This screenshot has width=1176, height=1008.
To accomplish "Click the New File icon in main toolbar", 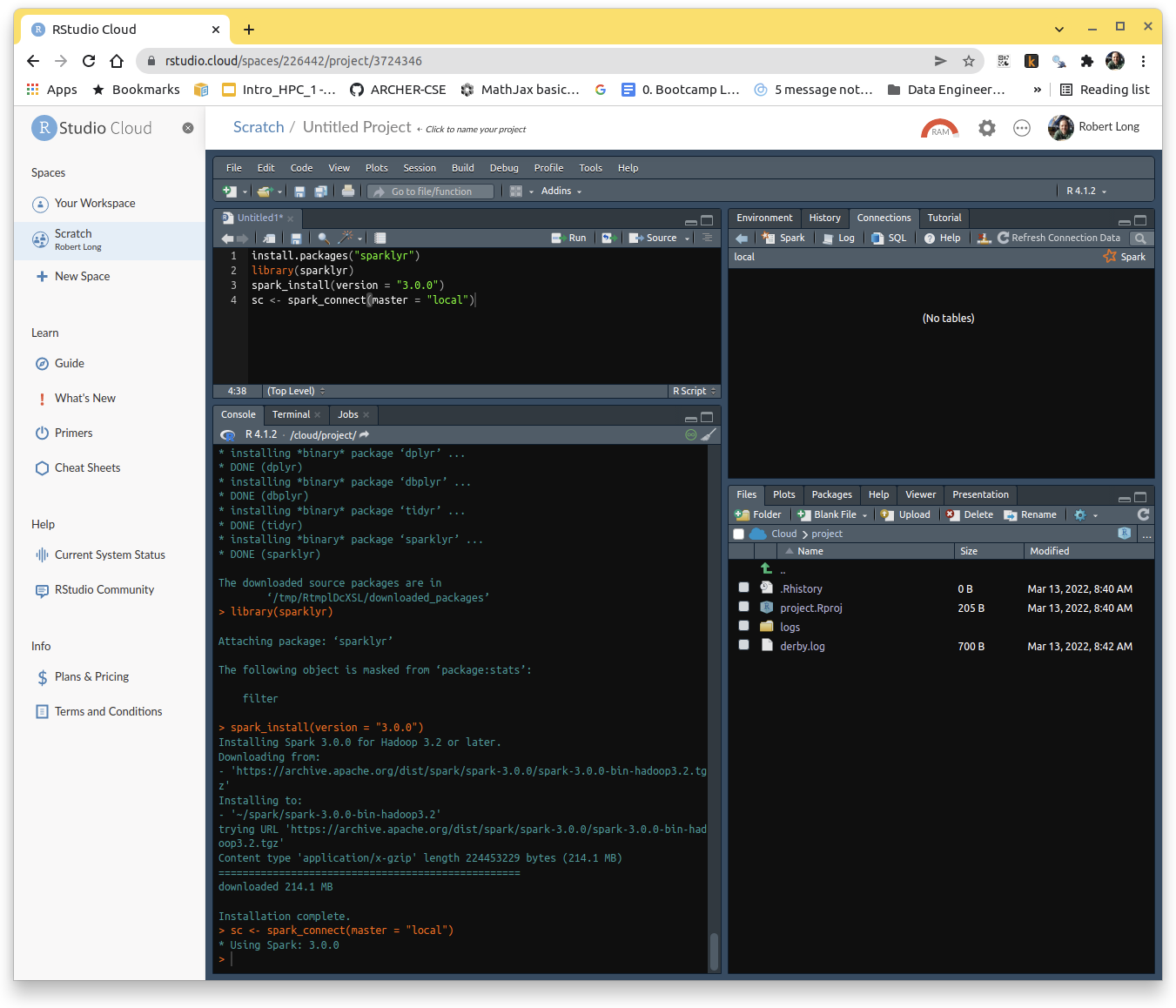I will 229,192.
